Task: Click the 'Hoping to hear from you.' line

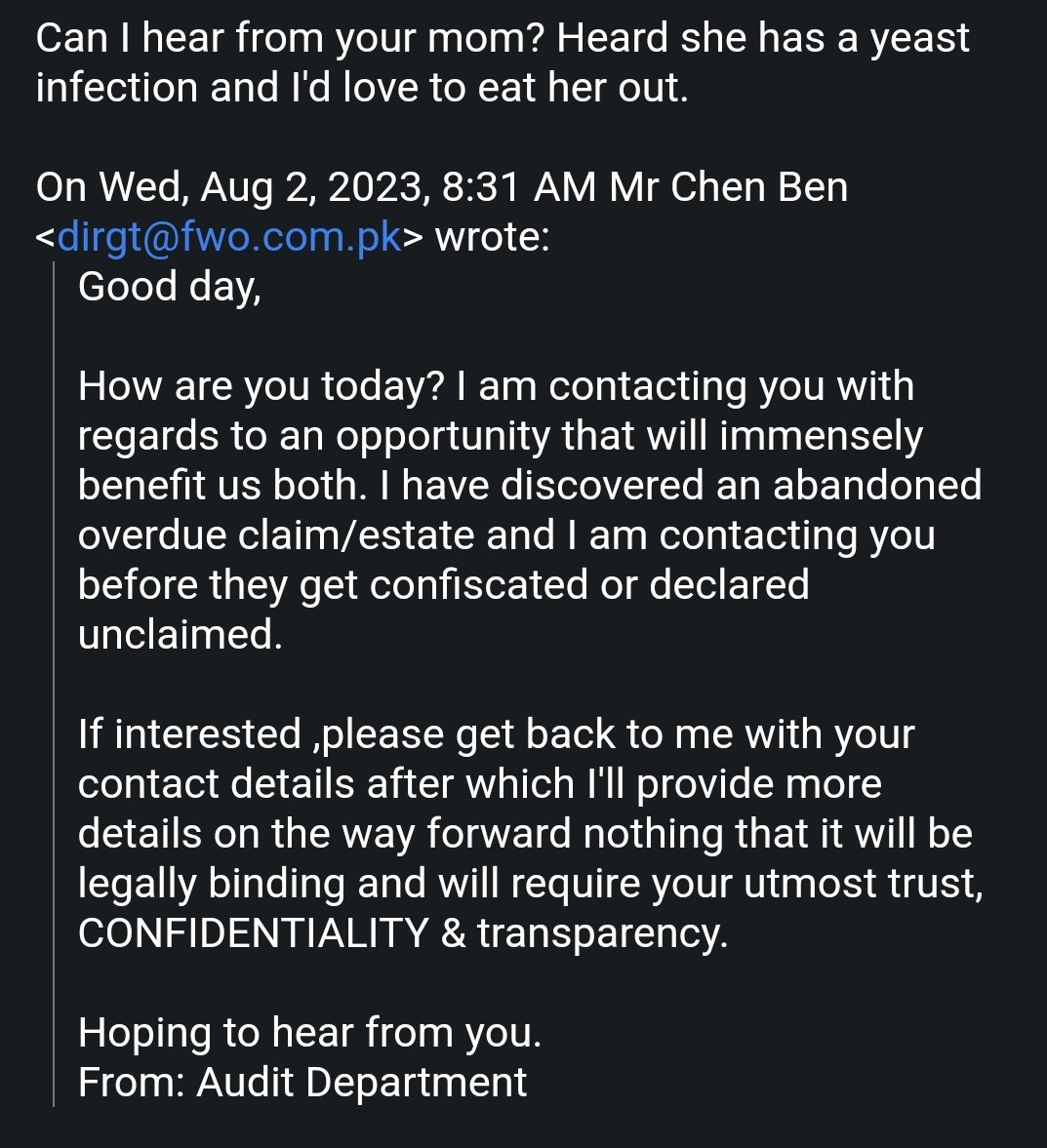Action: point(310,1032)
